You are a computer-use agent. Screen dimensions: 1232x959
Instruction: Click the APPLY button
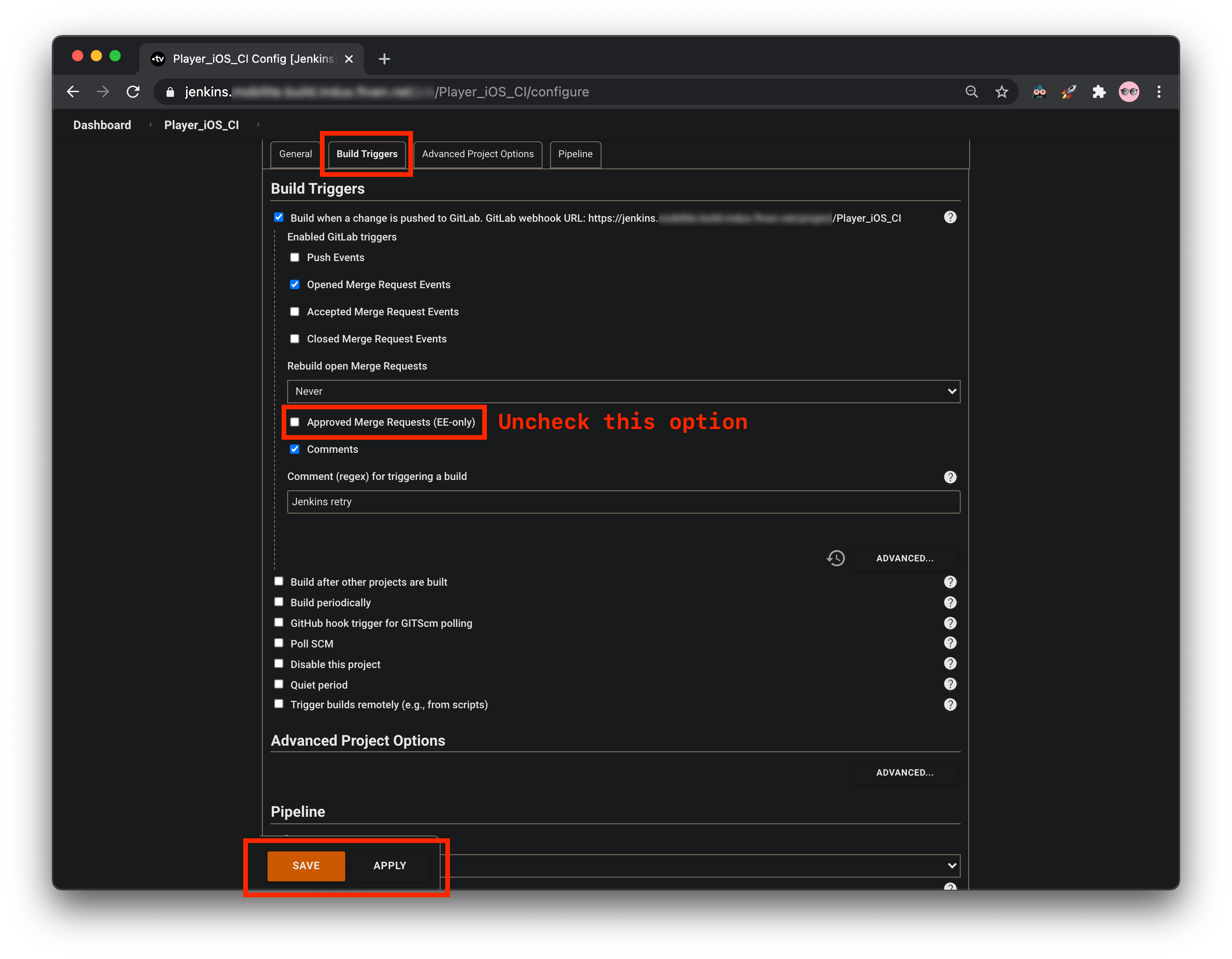click(x=389, y=865)
